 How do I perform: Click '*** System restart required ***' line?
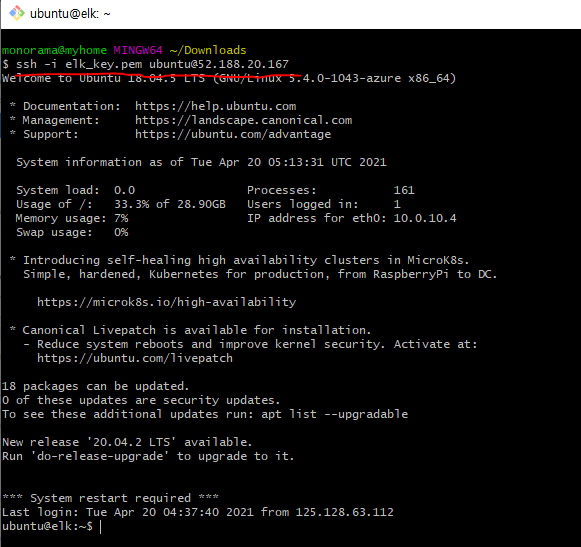point(110,498)
